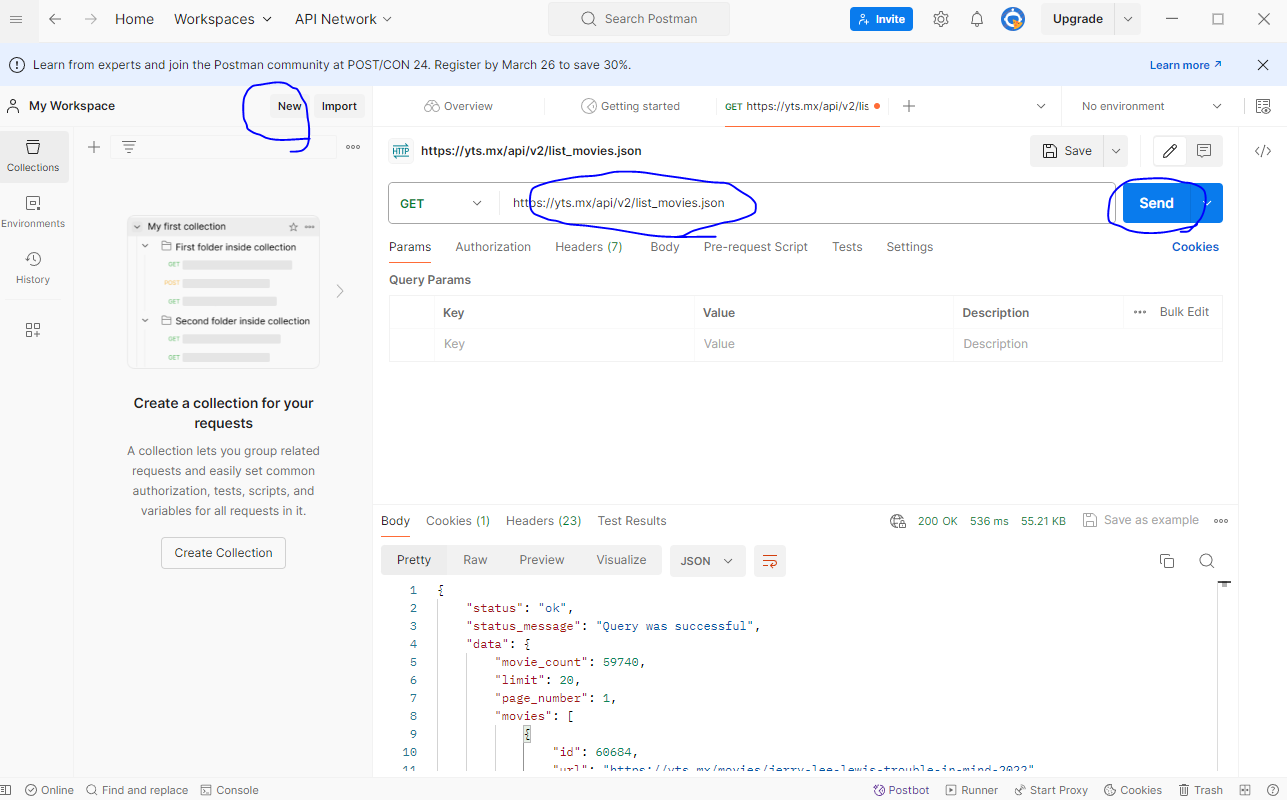
Task: Switch the response view to Raw
Action: (x=475, y=560)
